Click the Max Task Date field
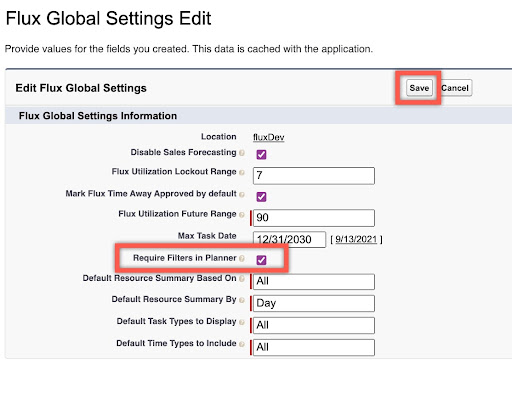The height and width of the screenshot is (393, 512). [289, 239]
